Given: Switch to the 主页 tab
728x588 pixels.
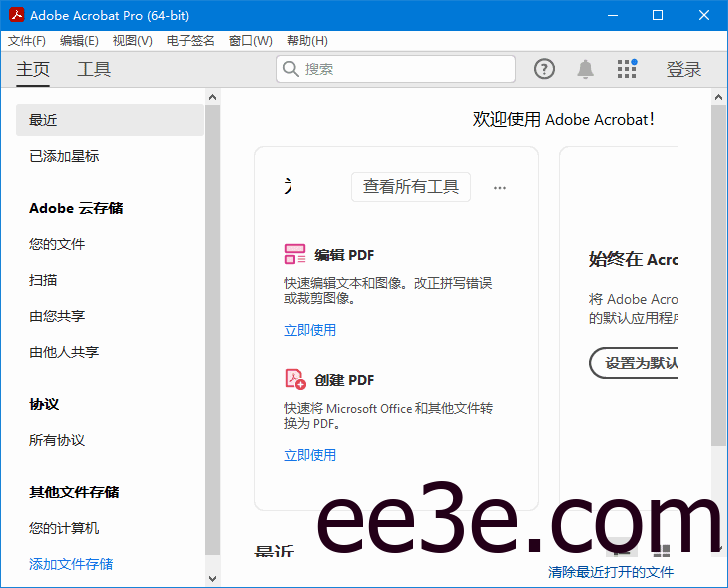Looking at the screenshot, I should point(33,69).
